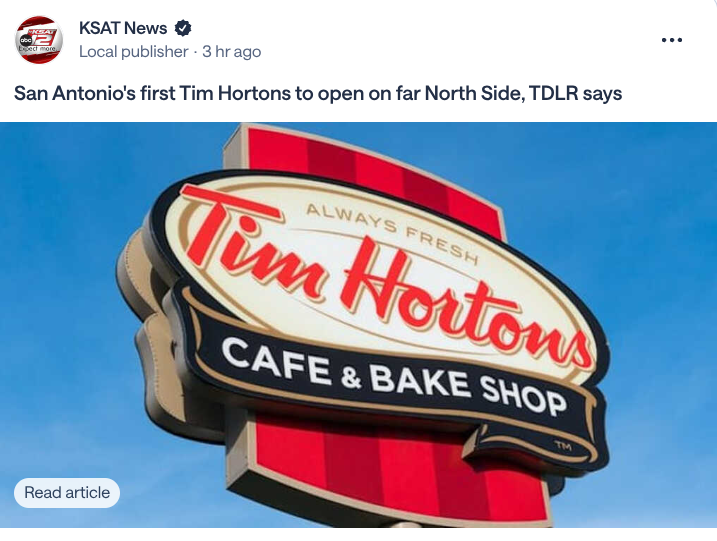Select the Local publisher label
Screen dimensions: 717x541
tap(134, 52)
